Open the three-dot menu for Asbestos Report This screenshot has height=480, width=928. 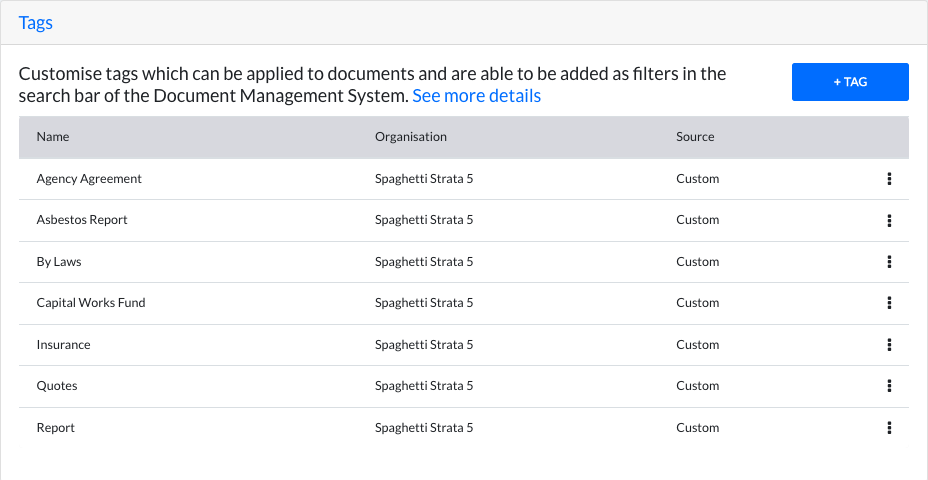[889, 220]
